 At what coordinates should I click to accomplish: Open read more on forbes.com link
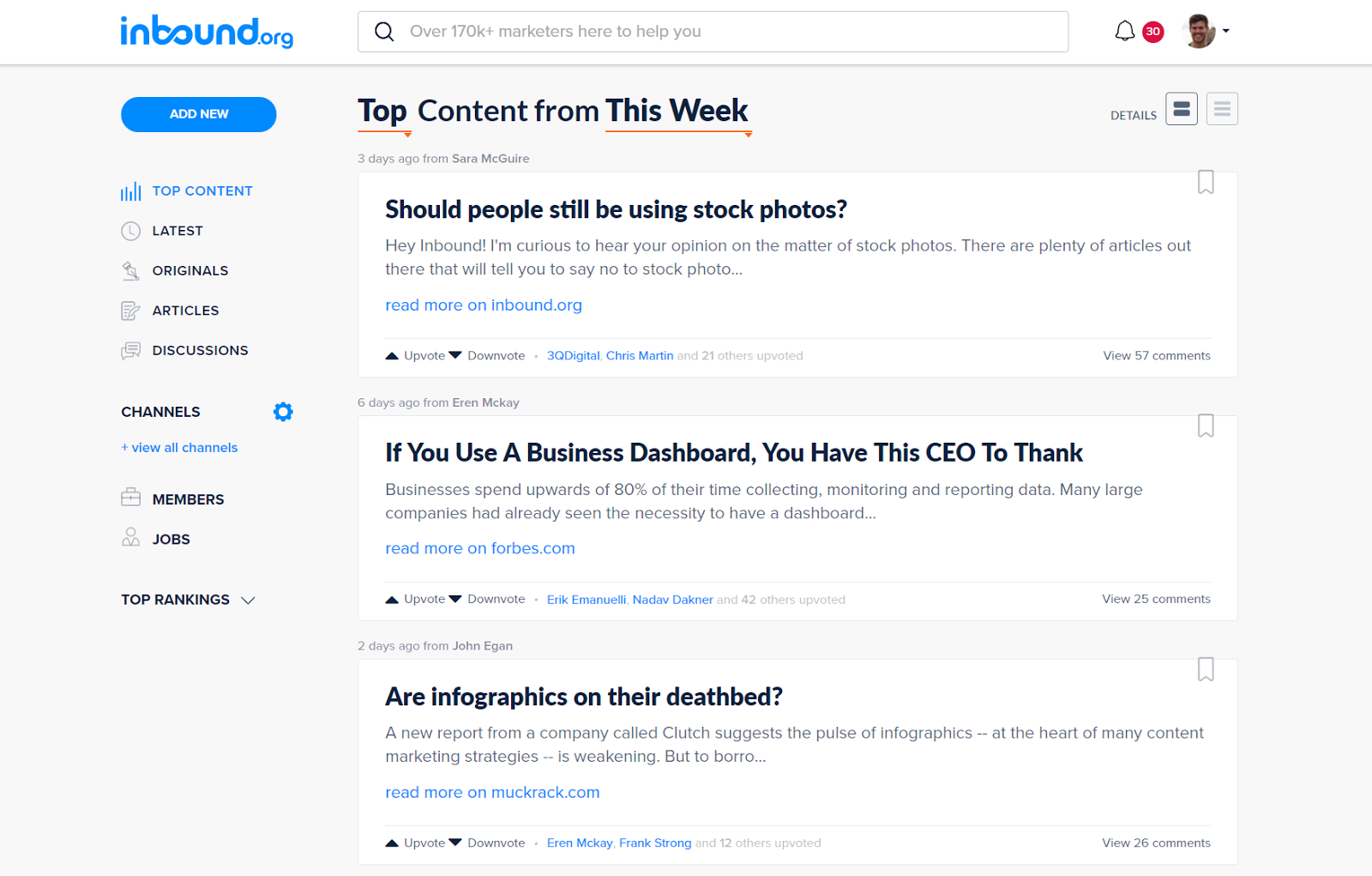[x=480, y=548]
